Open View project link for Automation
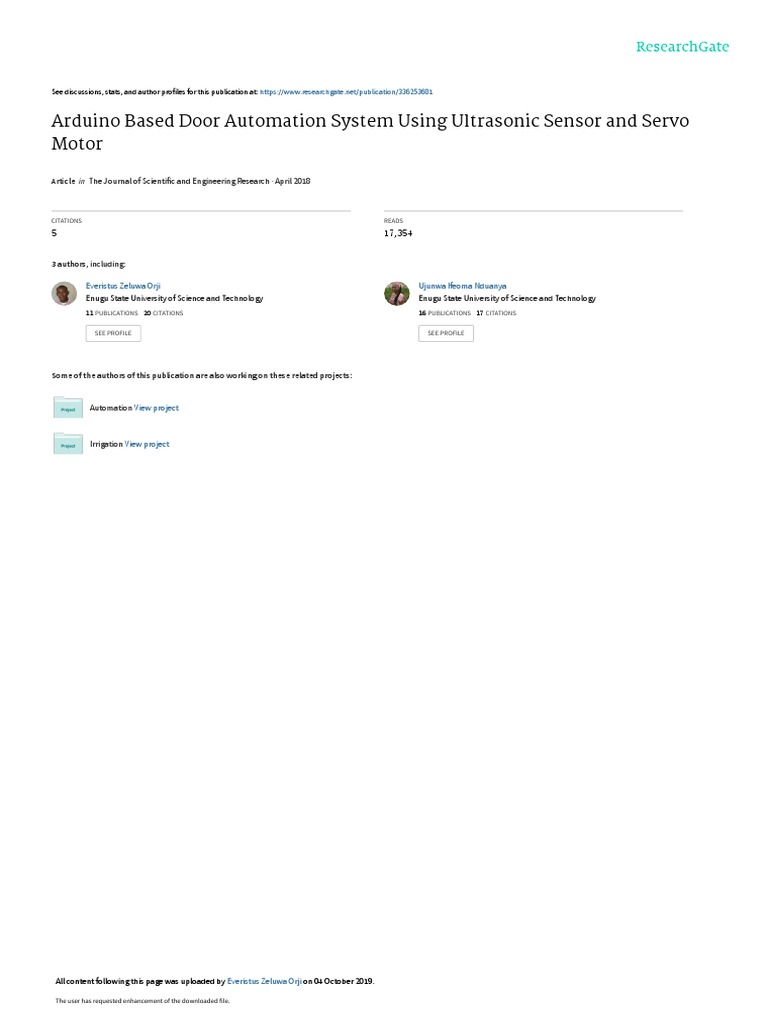The width and height of the screenshot is (768, 1024). 156,408
